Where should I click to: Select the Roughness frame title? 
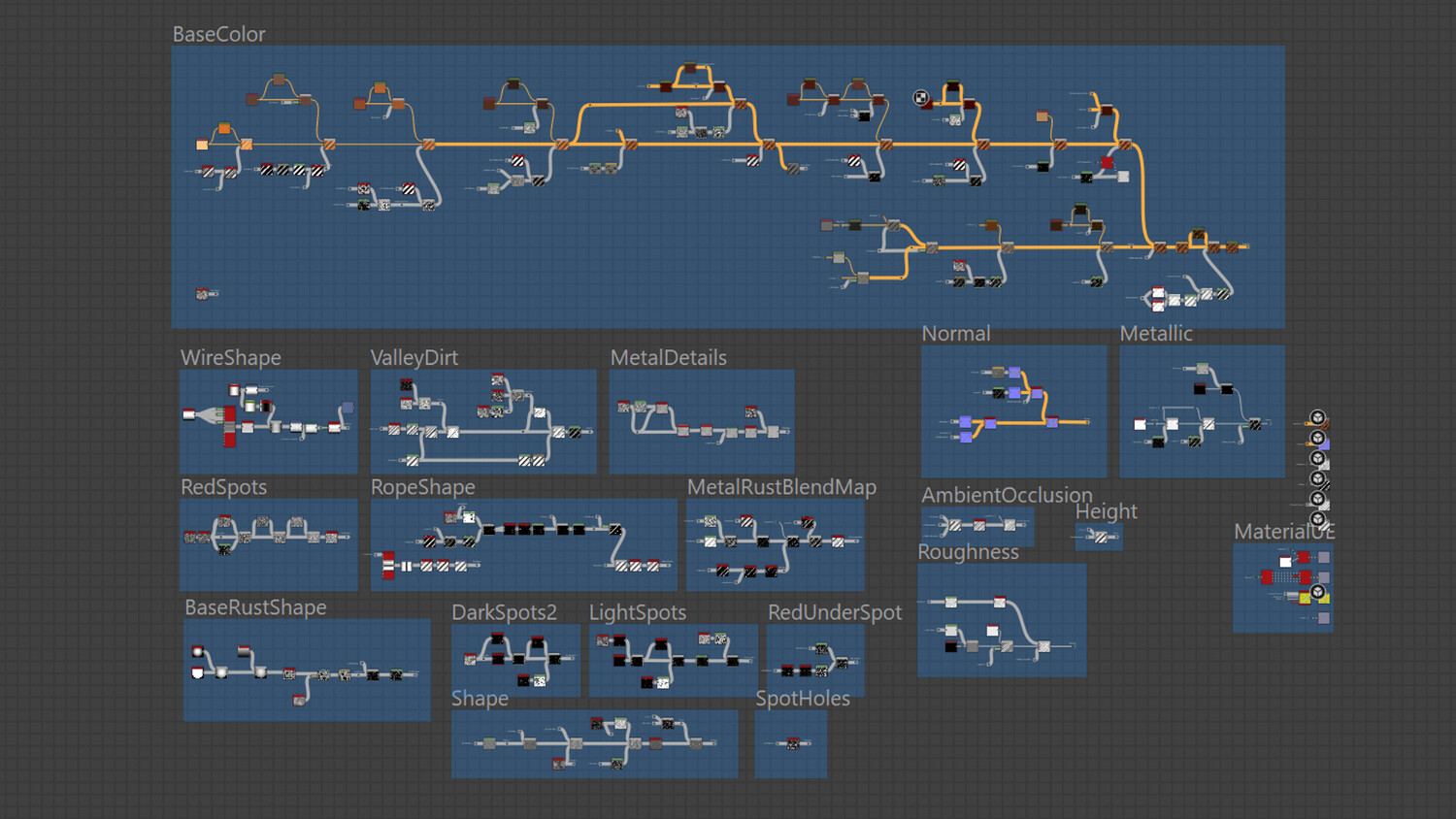(x=969, y=552)
